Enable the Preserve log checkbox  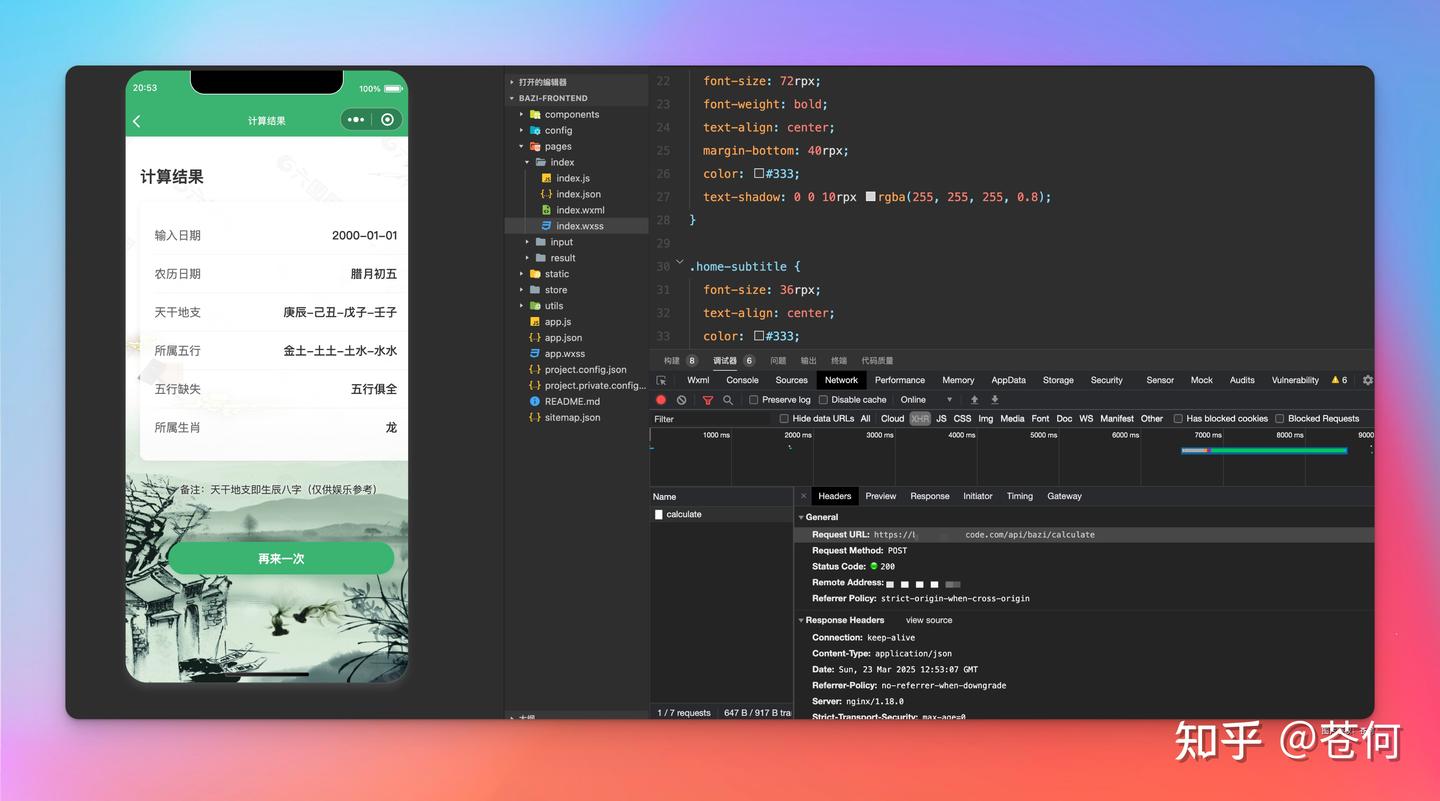(x=755, y=400)
